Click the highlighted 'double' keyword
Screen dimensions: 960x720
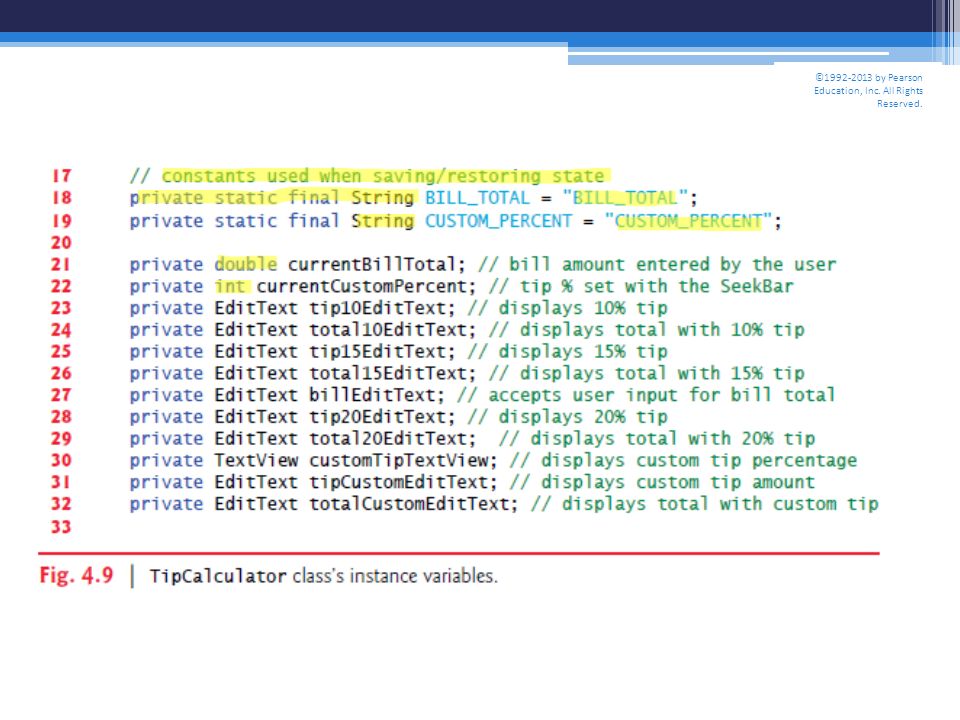pos(246,264)
